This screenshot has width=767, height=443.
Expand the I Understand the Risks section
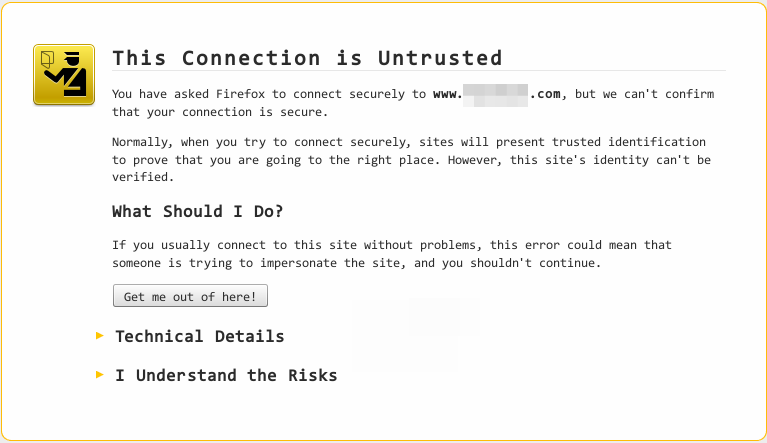coord(226,376)
